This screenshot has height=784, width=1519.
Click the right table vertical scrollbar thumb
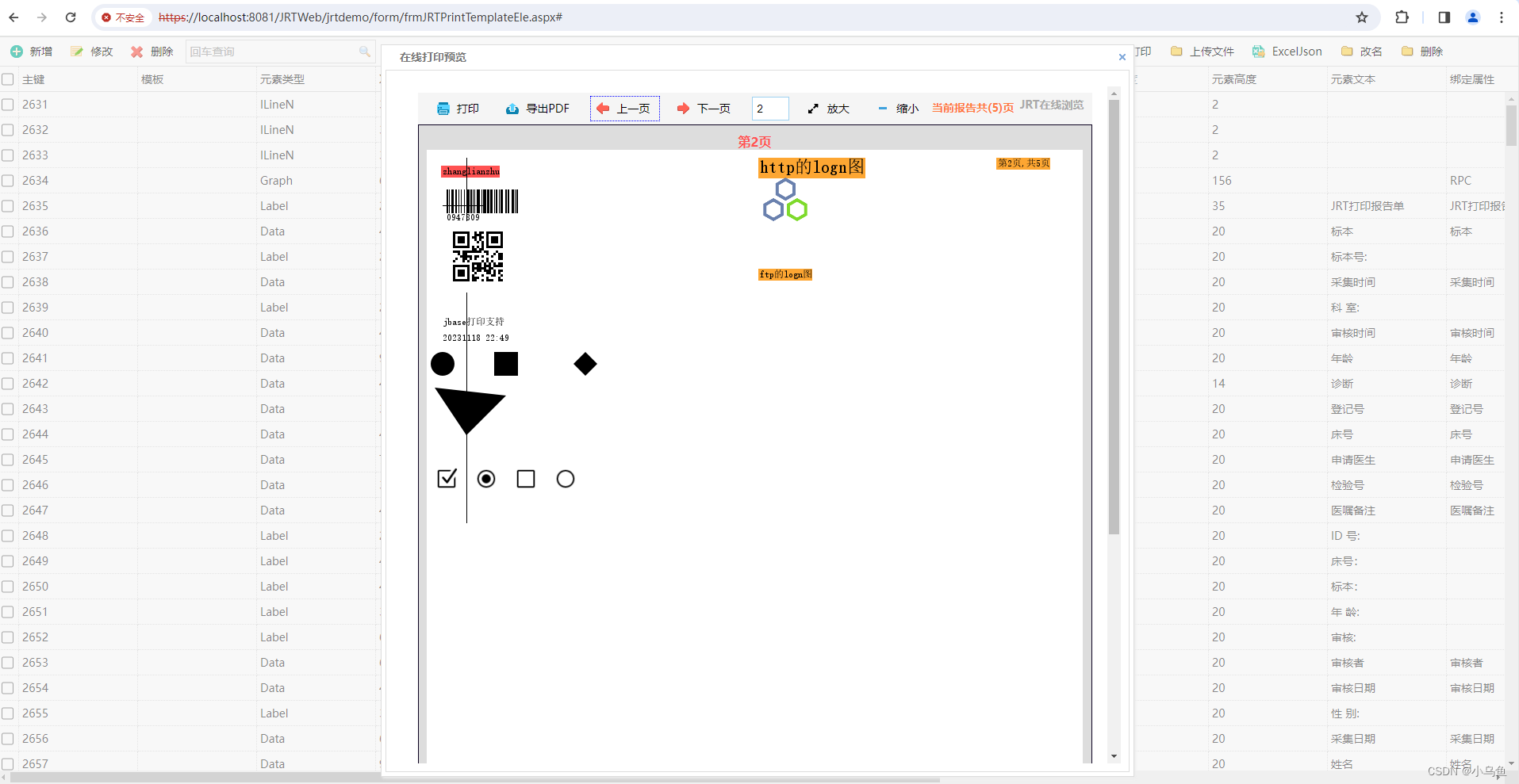click(x=1511, y=125)
